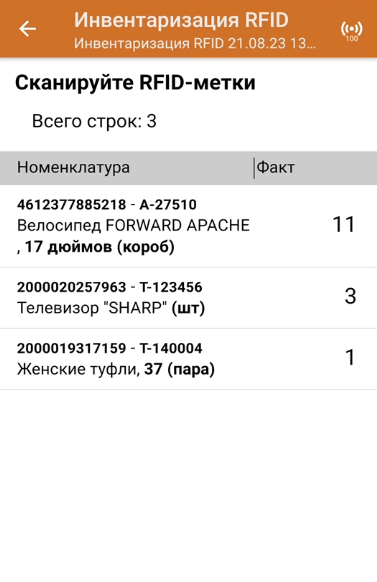Click the Факт column header
The image size is (377, 582).
pyautogui.click(x=276, y=168)
